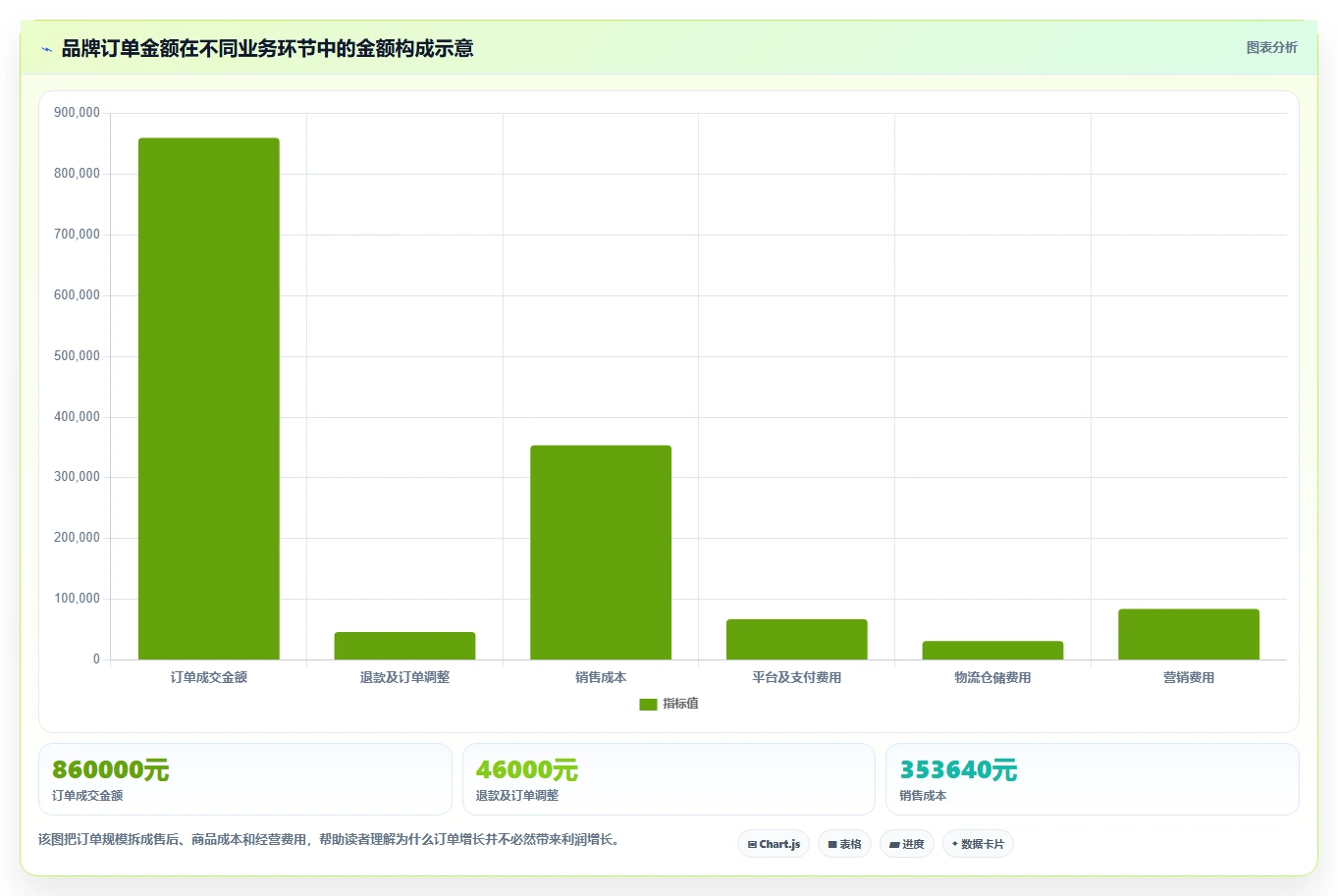Click the 353640元 value card
Image resolution: width=1338 pixels, height=896 pixels.
coord(1092,779)
